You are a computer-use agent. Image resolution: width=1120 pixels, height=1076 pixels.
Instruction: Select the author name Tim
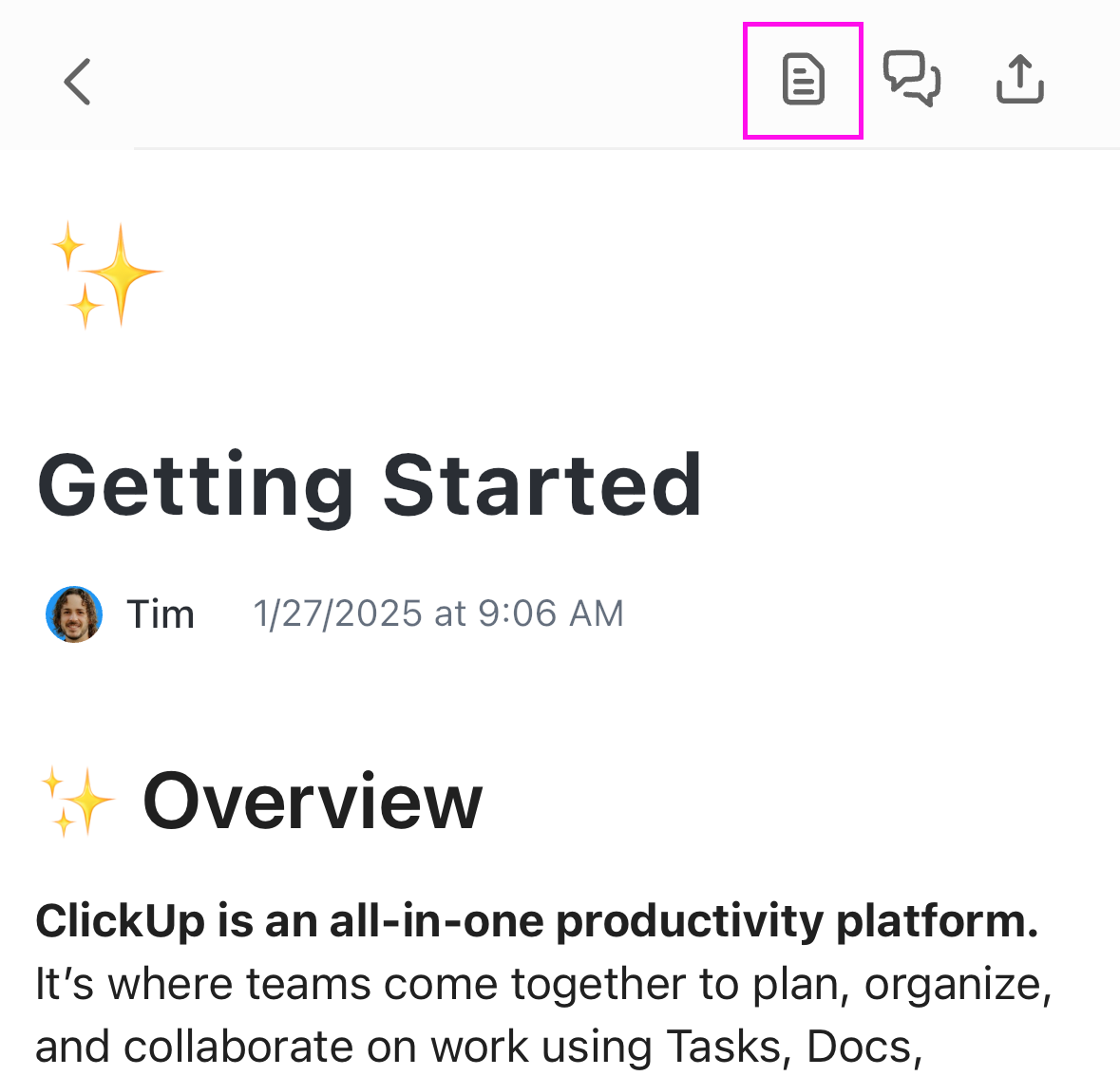(x=161, y=614)
